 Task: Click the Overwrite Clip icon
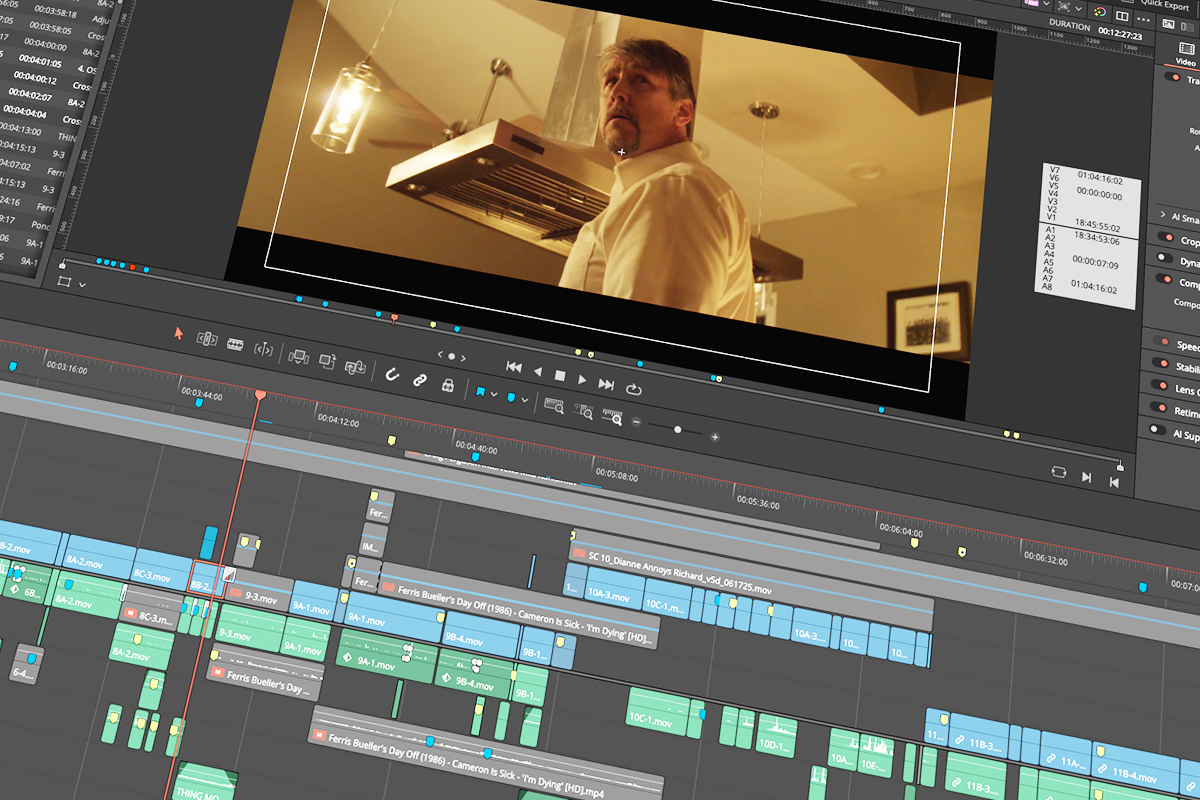(x=326, y=360)
